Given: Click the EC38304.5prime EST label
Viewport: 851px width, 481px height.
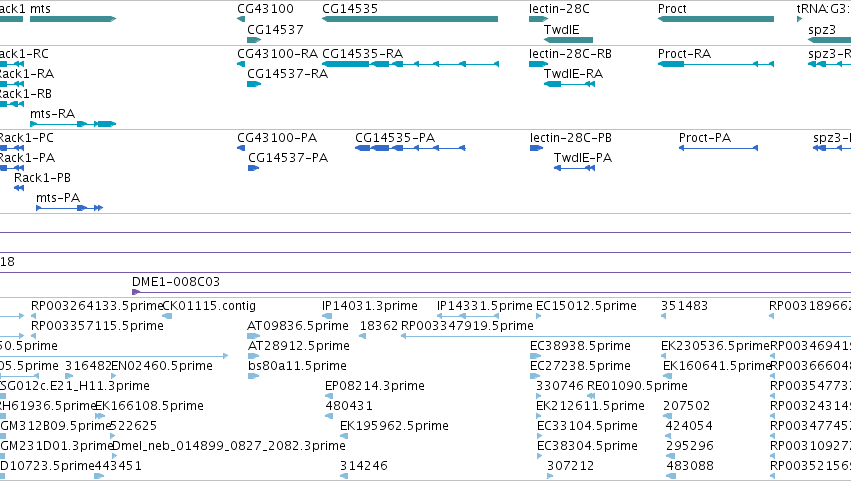Looking at the screenshot, I should (x=587, y=446).
